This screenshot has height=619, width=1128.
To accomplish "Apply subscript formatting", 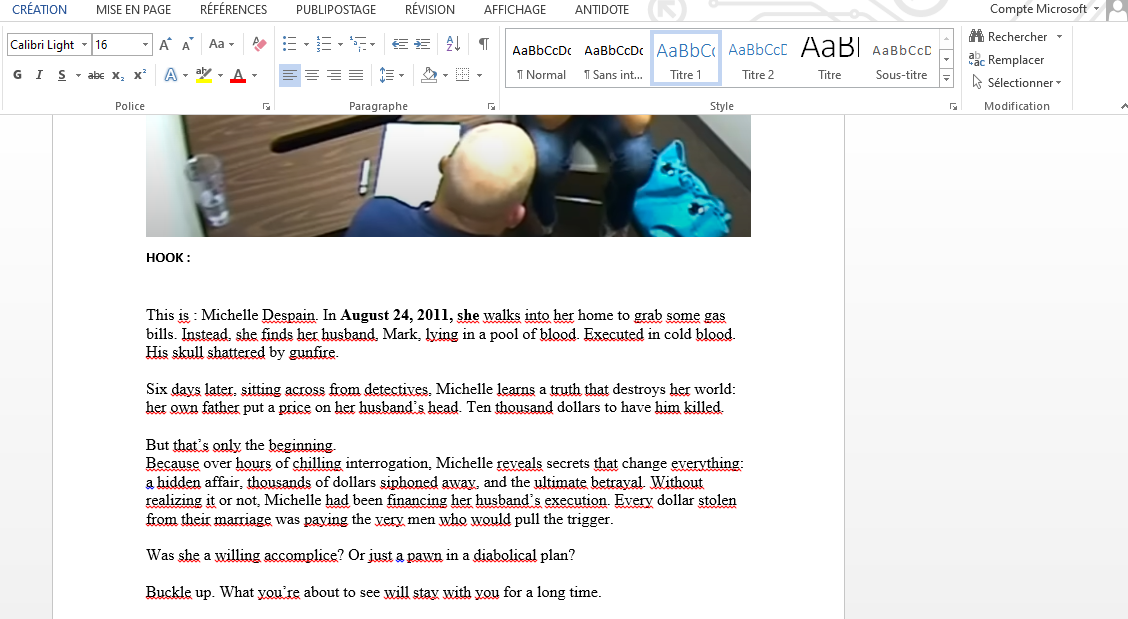I will tap(118, 75).
